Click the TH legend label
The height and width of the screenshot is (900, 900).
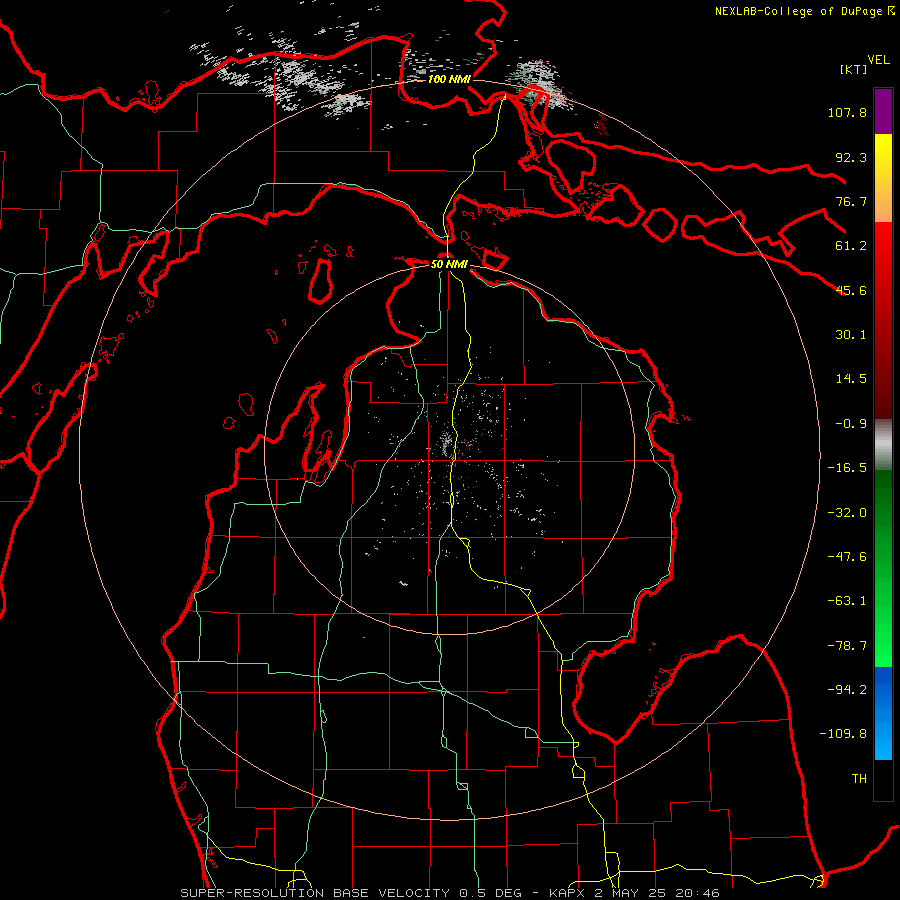point(859,779)
